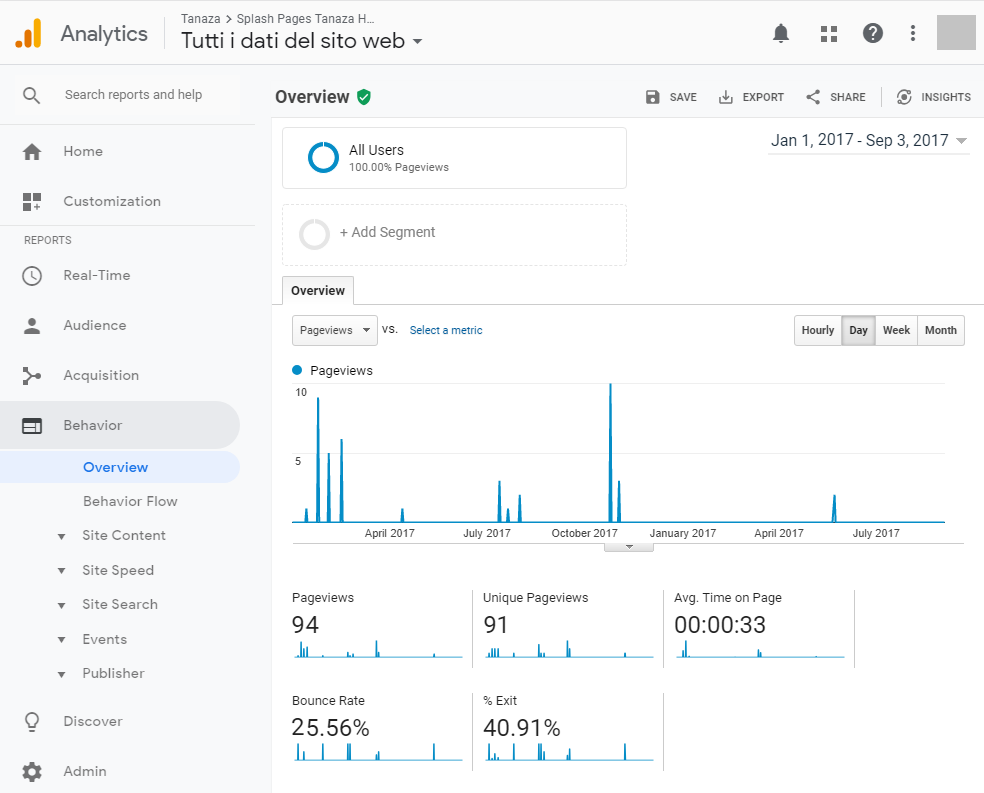This screenshot has width=984, height=793.
Task: Click the All Users segment circle icon
Action: [x=323, y=157]
